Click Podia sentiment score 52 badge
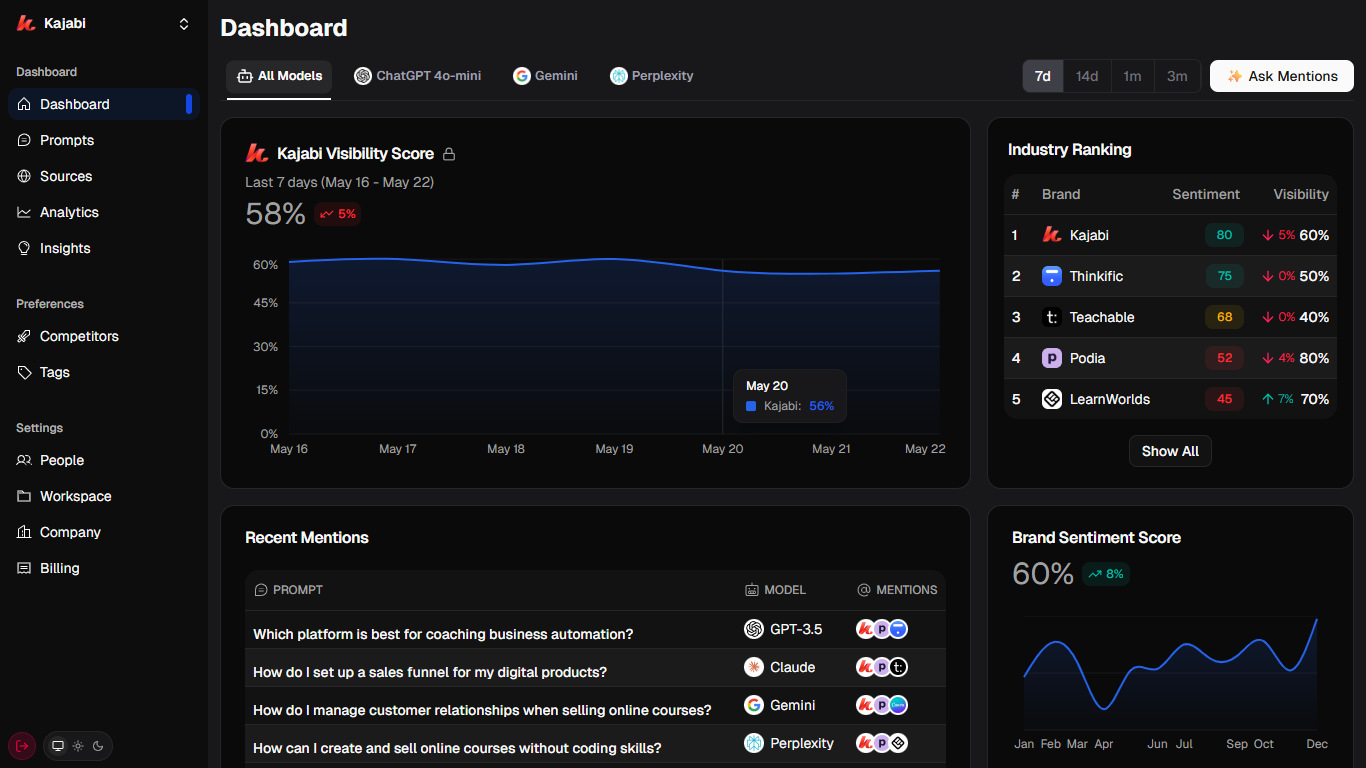This screenshot has height=768, width=1366. pyautogui.click(x=1224, y=358)
